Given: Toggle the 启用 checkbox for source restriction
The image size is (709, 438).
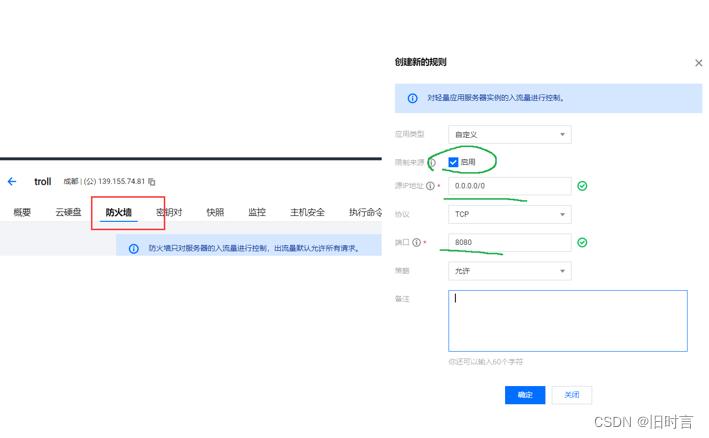Looking at the screenshot, I should 454,161.
